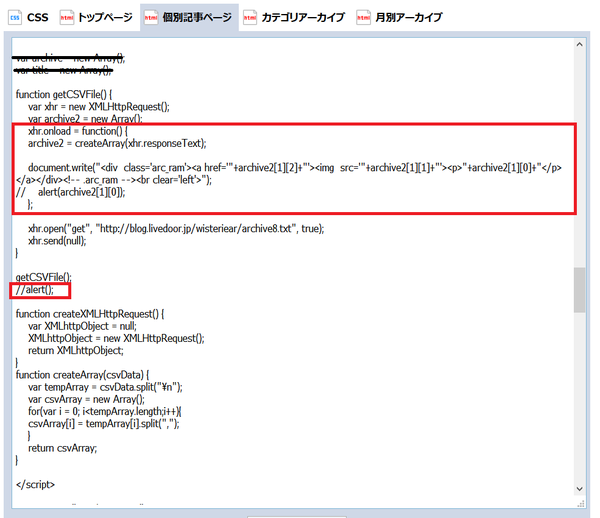Click the struck-out 'var title = new Array();' line
Screen dimensions: 600x518
(64, 70)
